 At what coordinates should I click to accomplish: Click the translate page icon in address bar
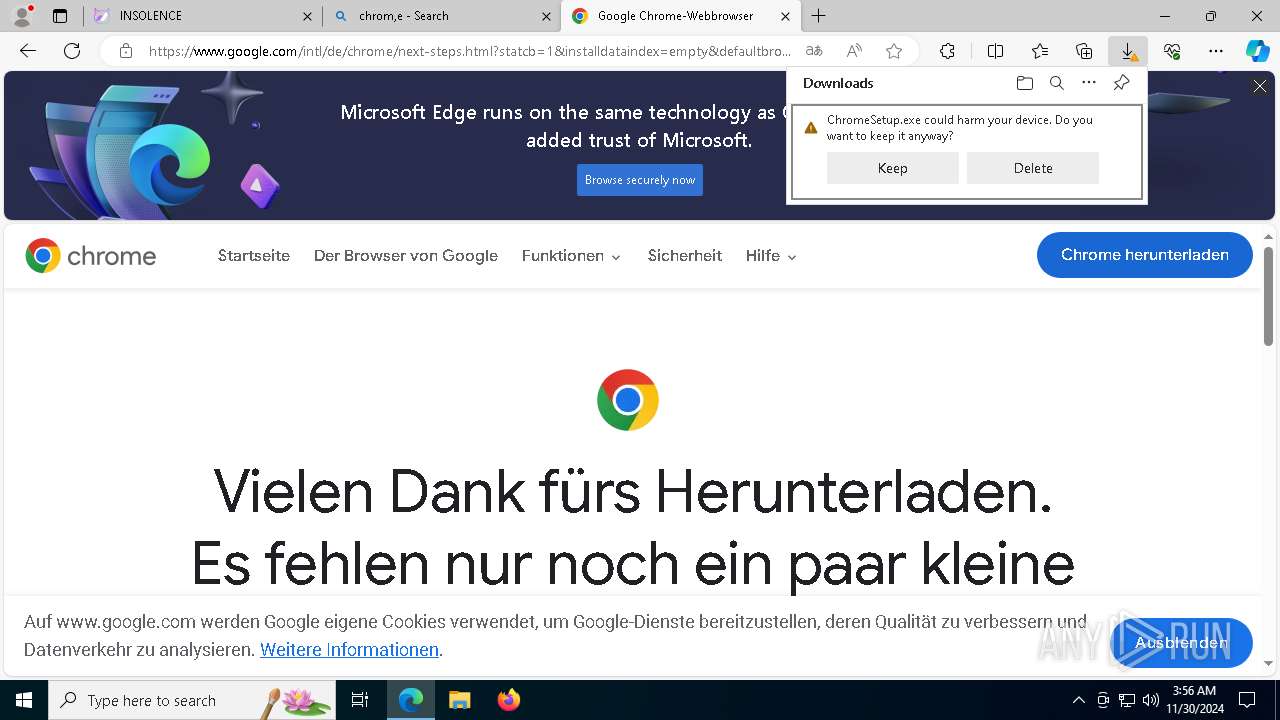point(814,51)
